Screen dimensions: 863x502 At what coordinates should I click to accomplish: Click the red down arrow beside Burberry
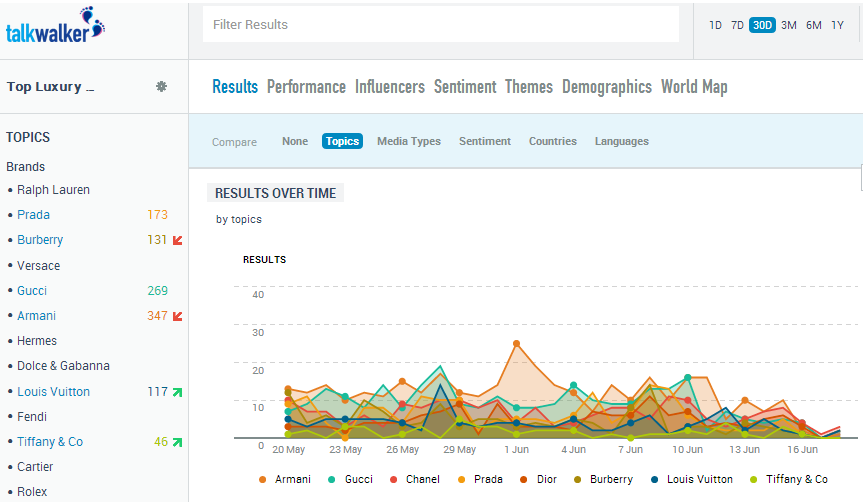tap(177, 240)
